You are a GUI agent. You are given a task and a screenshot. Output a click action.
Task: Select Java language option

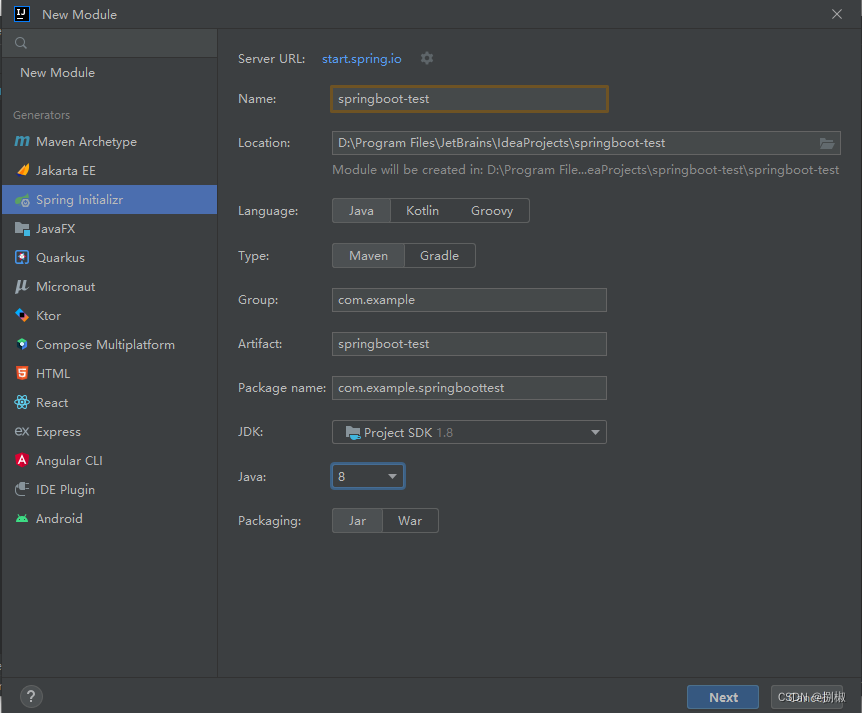click(x=361, y=211)
